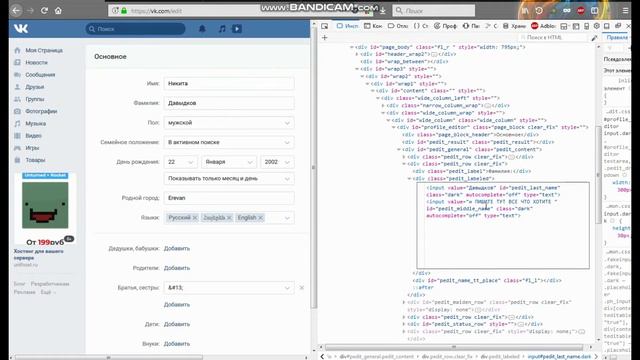
Task: Switch to the Хранилище devtools tab
Action: click(x=514, y=26)
